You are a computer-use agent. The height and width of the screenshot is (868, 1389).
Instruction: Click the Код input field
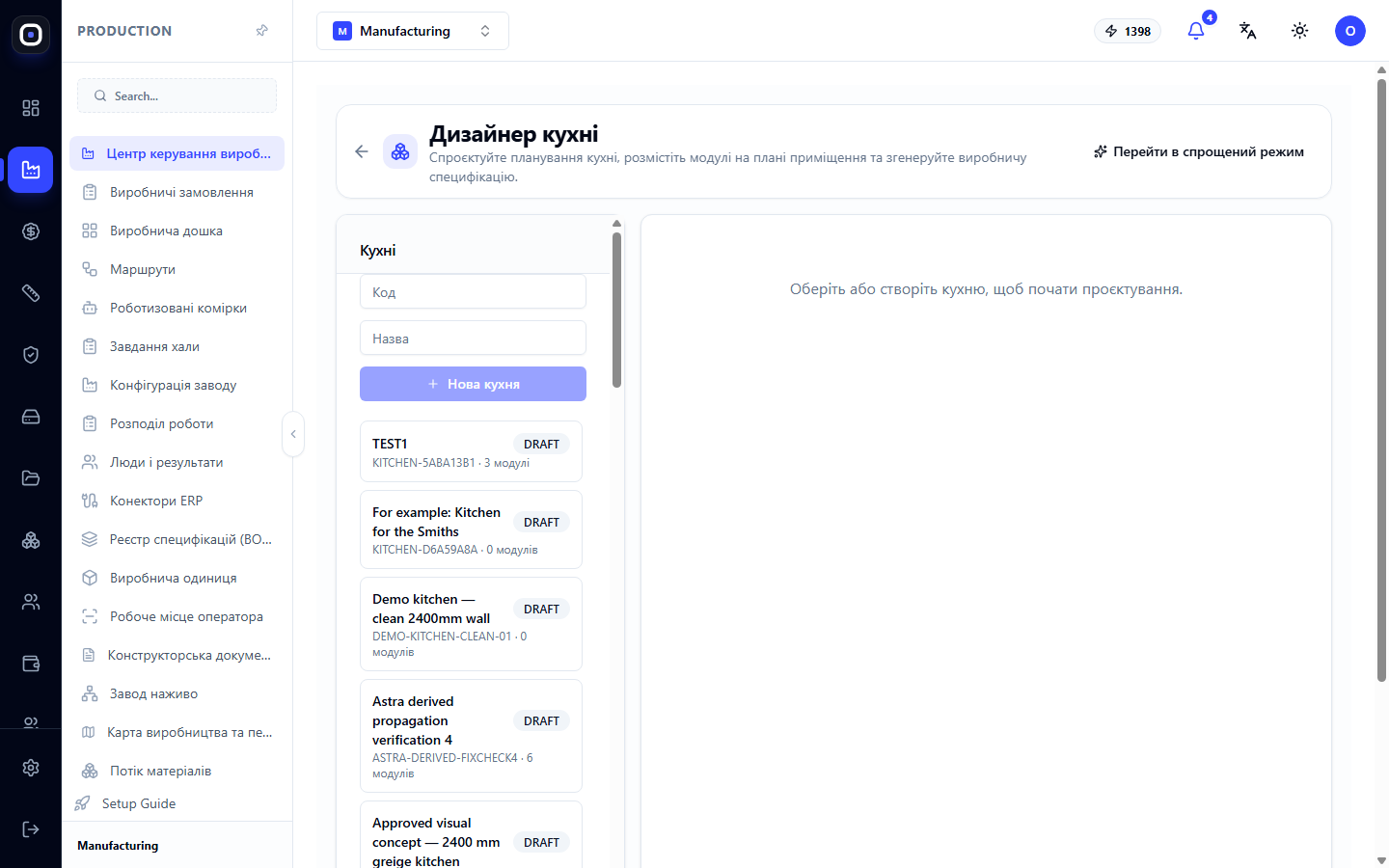[x=473, y=291]
